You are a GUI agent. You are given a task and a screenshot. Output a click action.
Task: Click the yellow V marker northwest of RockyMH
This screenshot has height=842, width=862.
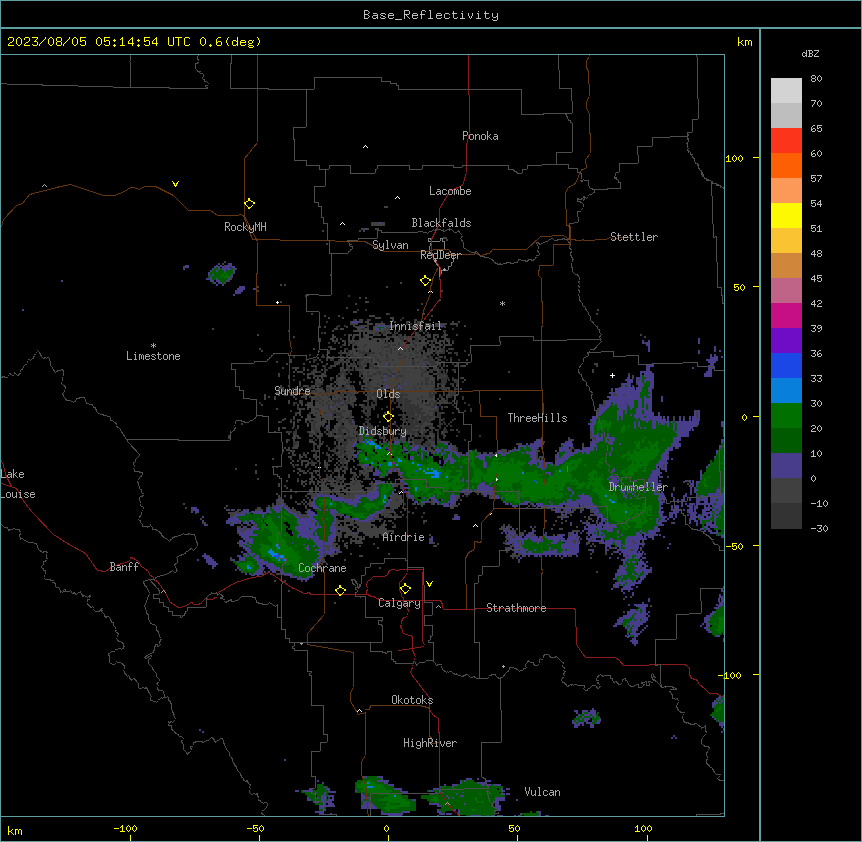pos(175,184)
